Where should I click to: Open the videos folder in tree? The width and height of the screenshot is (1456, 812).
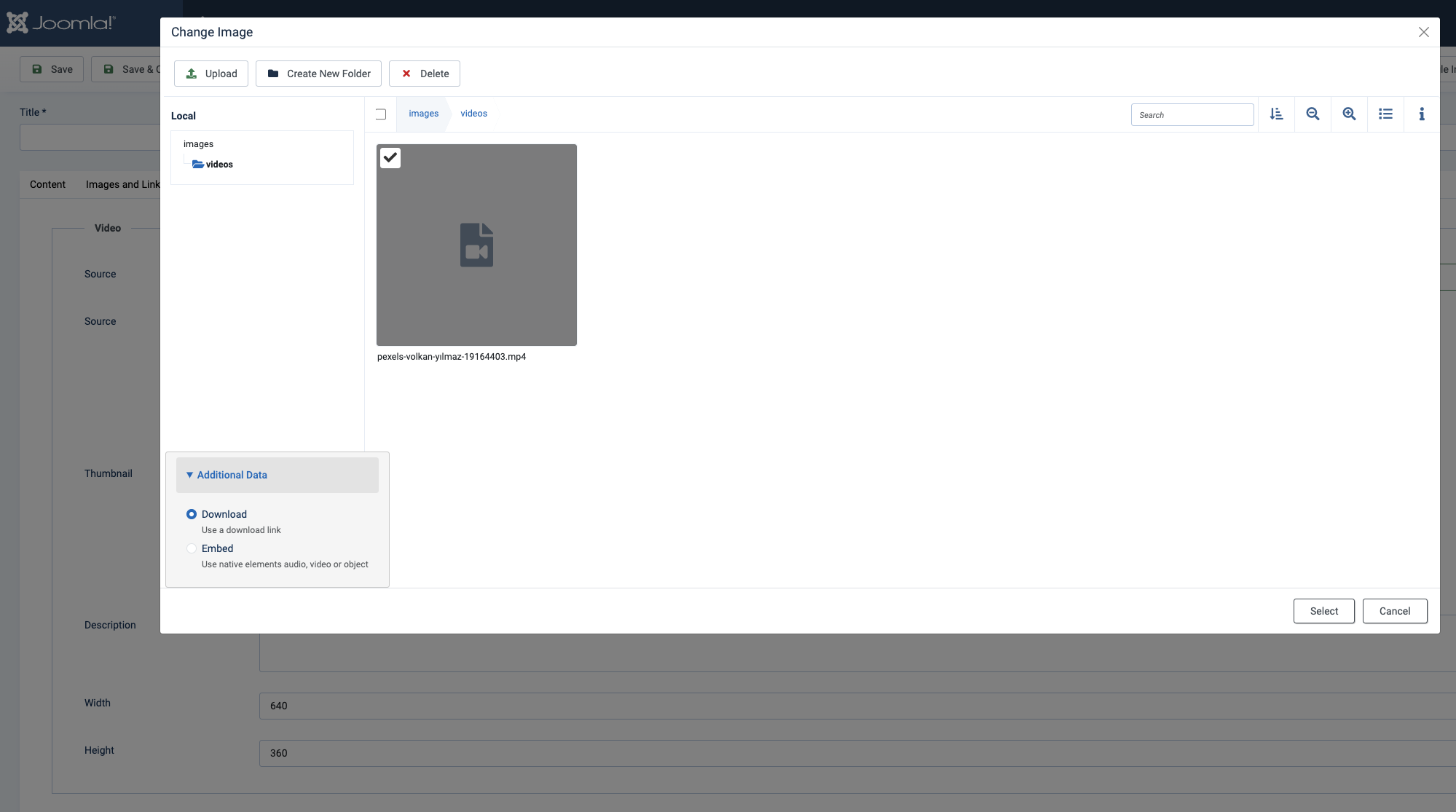219,165
